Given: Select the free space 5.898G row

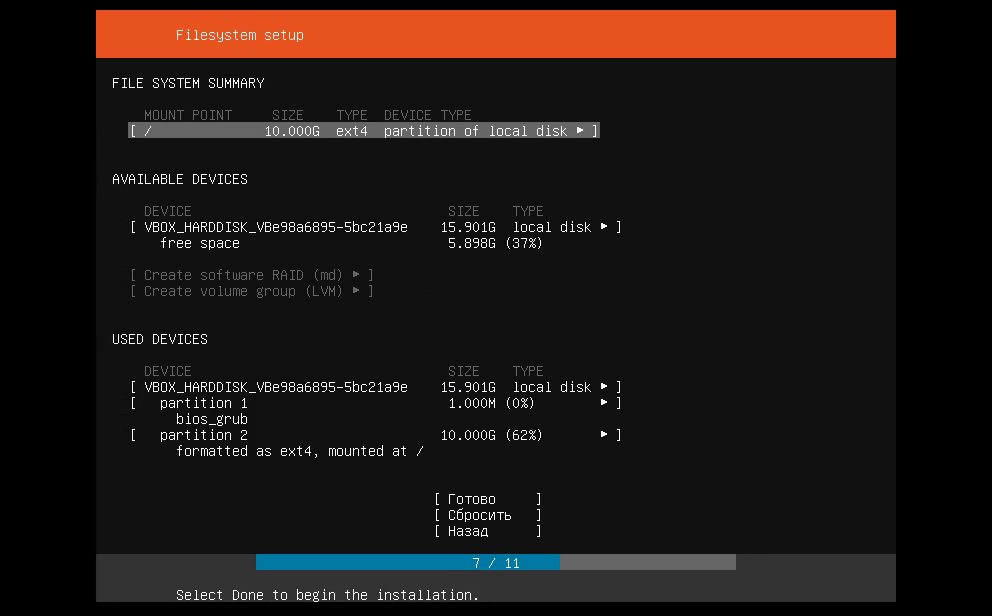Looking at the screenshot, I should (350, 243).
